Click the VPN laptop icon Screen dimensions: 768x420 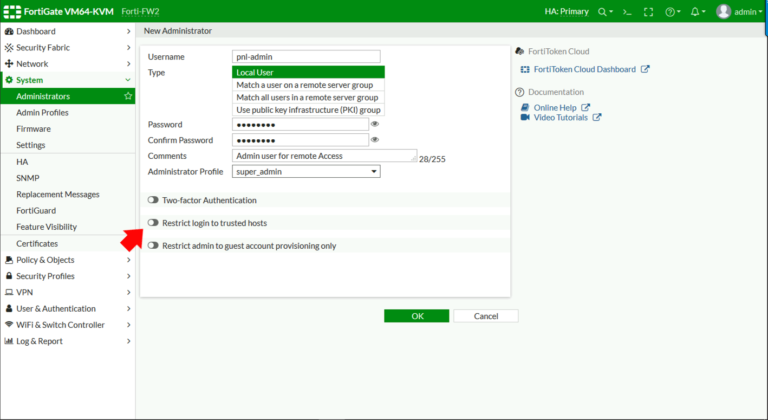9,292
